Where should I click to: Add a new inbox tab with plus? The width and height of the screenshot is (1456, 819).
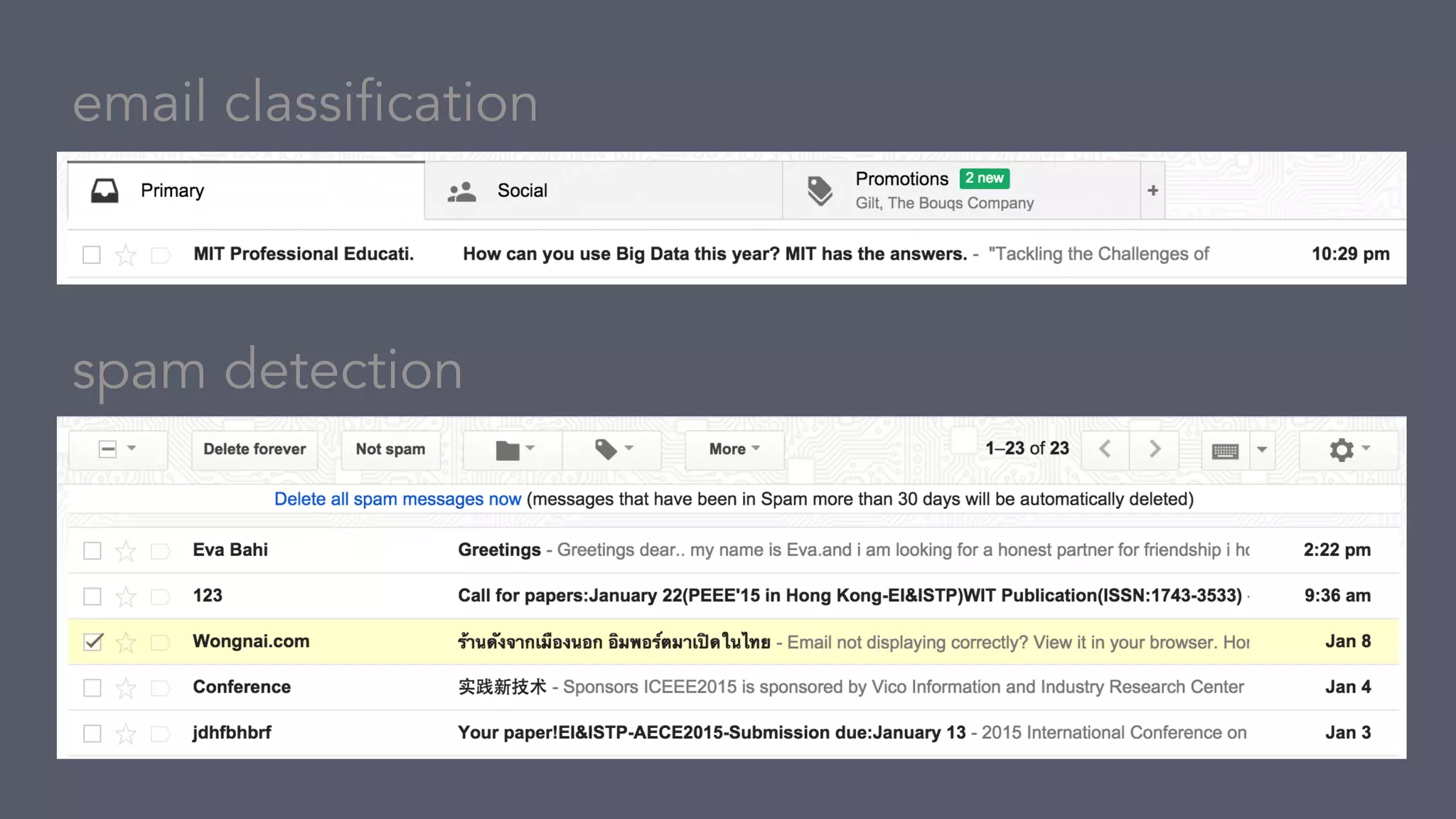point(1152,191)
